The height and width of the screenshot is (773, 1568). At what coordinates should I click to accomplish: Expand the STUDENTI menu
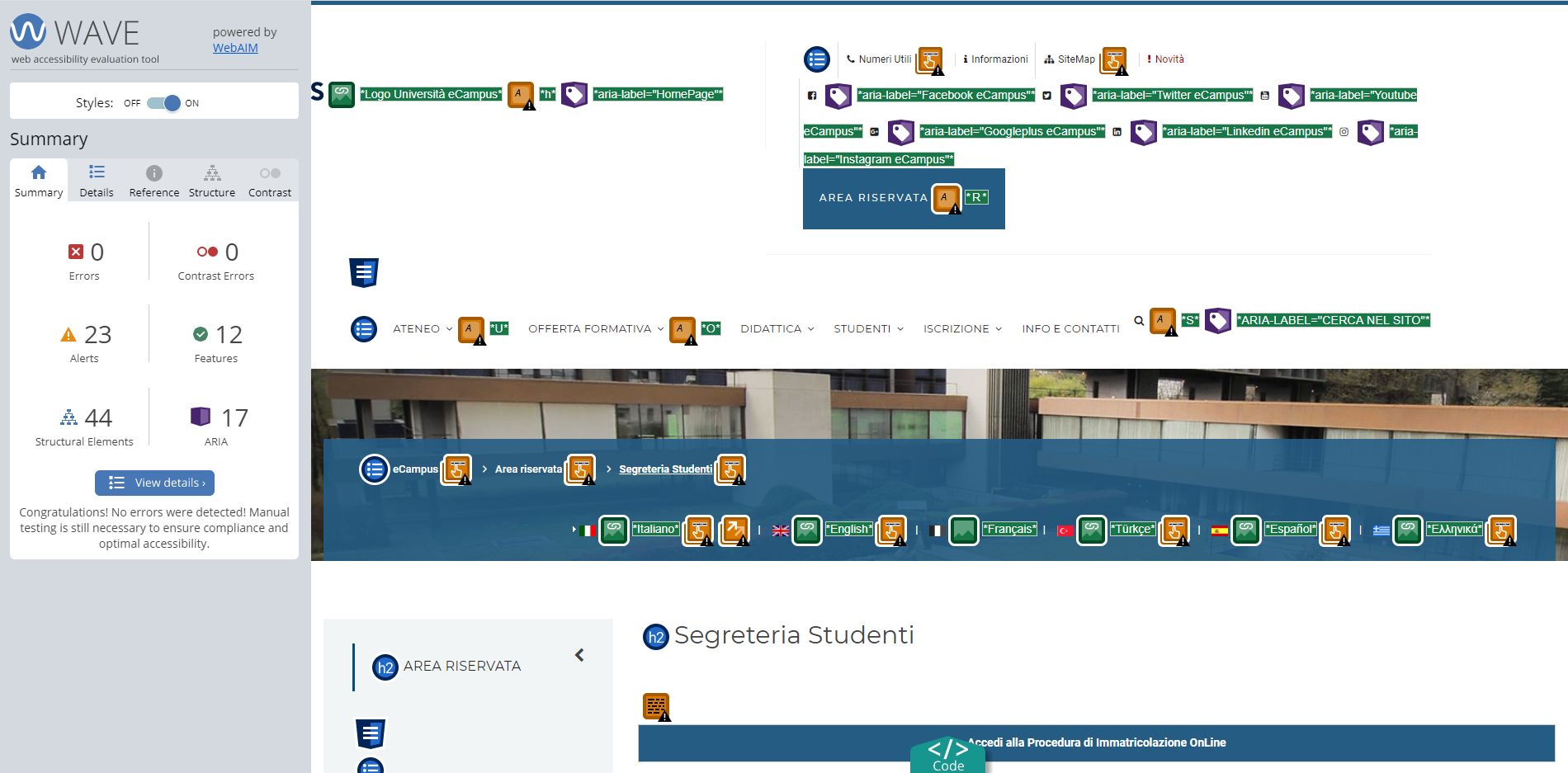pyautogui.click(x=868, y=328)
